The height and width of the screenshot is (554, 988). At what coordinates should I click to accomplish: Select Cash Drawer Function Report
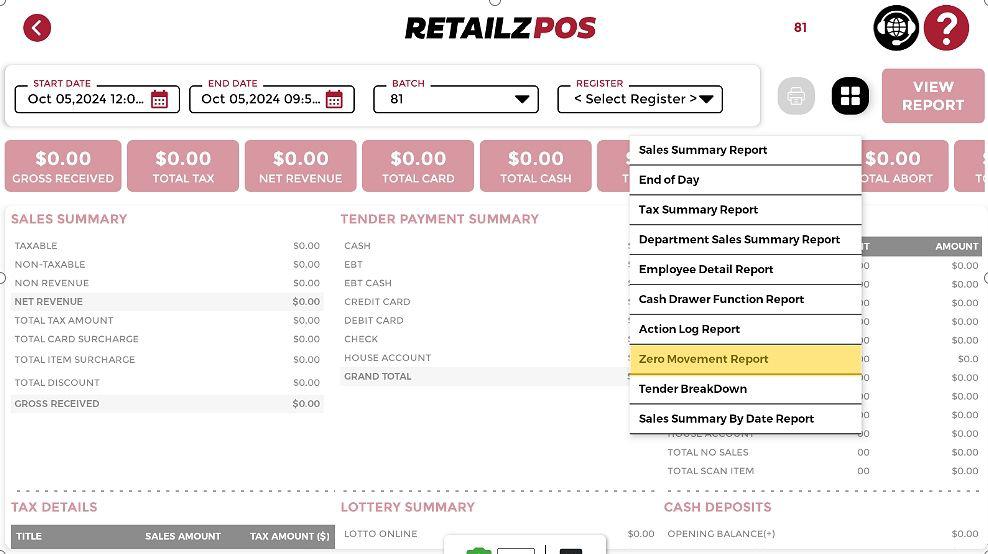pos(745,299)
